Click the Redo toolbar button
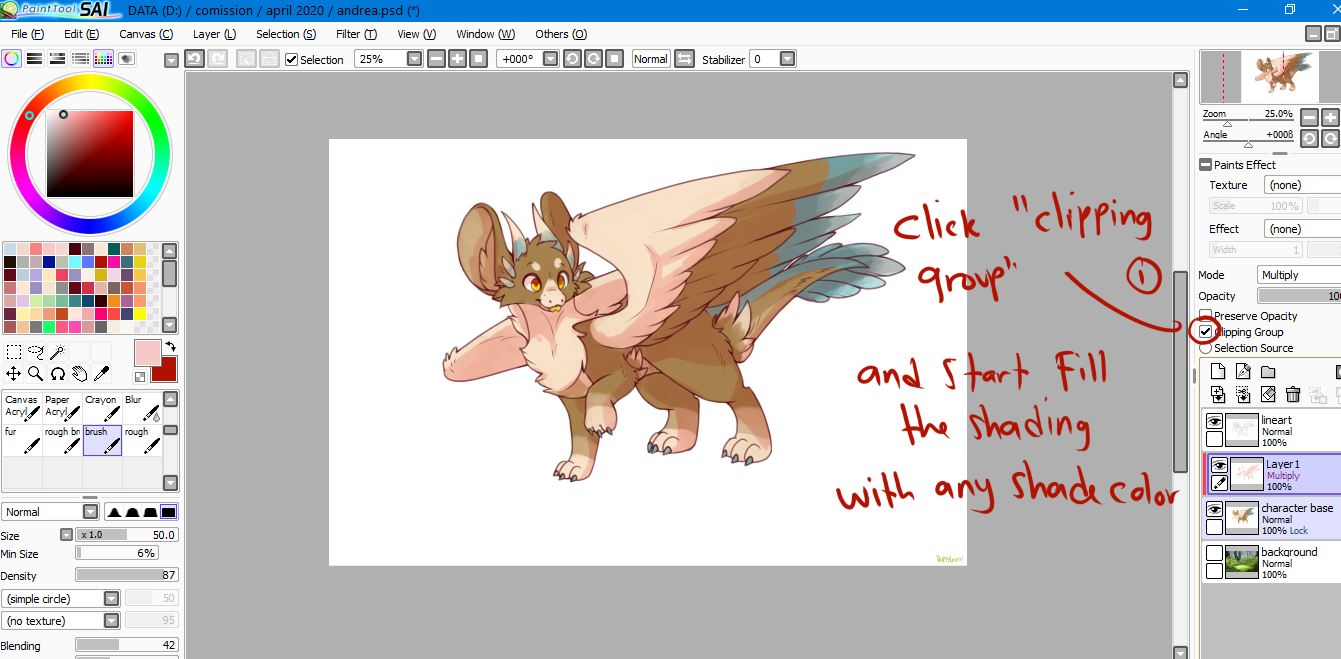This screenshot has height=659, width=1341. pos(217,59)
